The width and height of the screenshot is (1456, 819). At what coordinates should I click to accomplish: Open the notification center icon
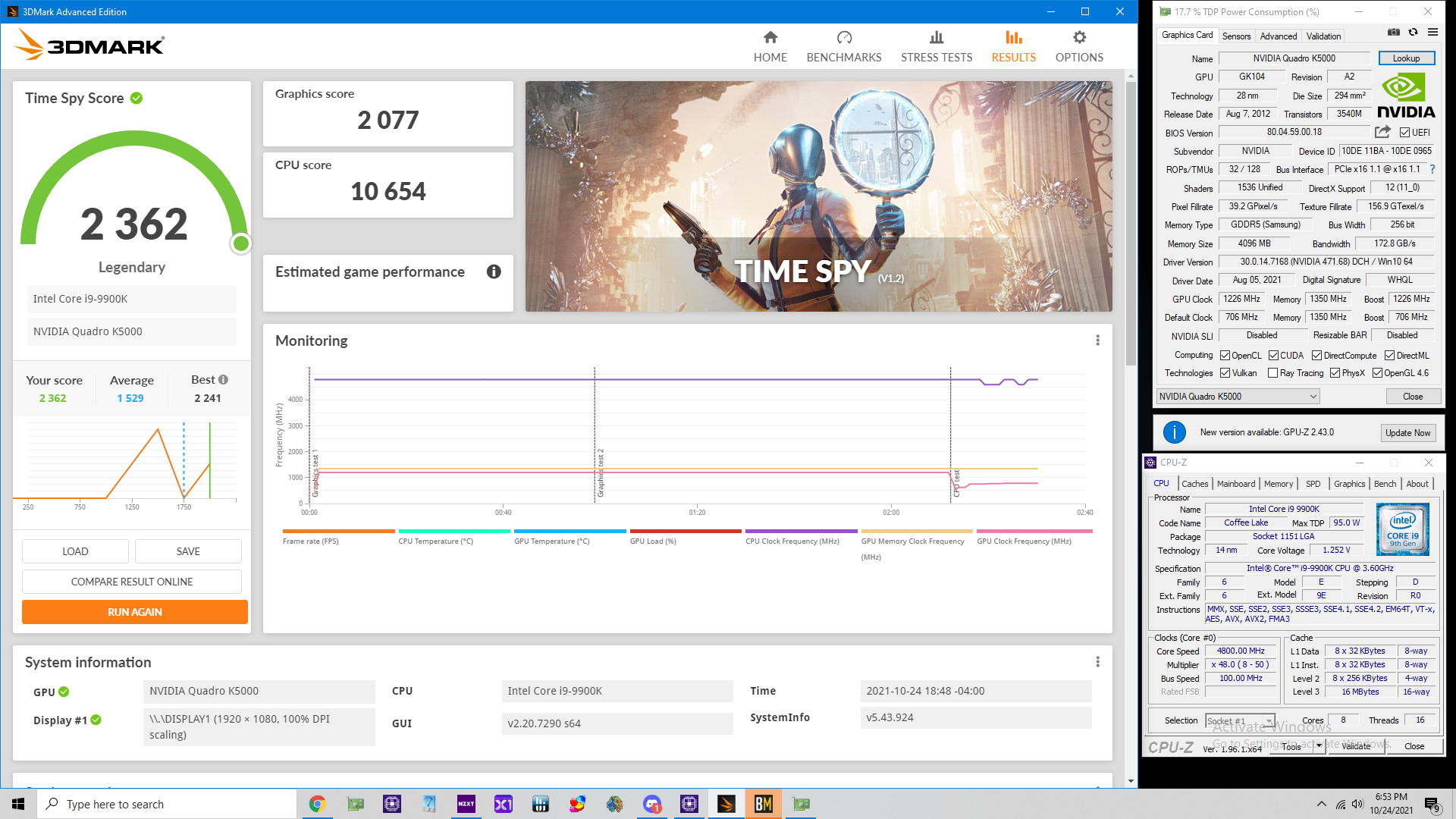[x=1432, y=805]
